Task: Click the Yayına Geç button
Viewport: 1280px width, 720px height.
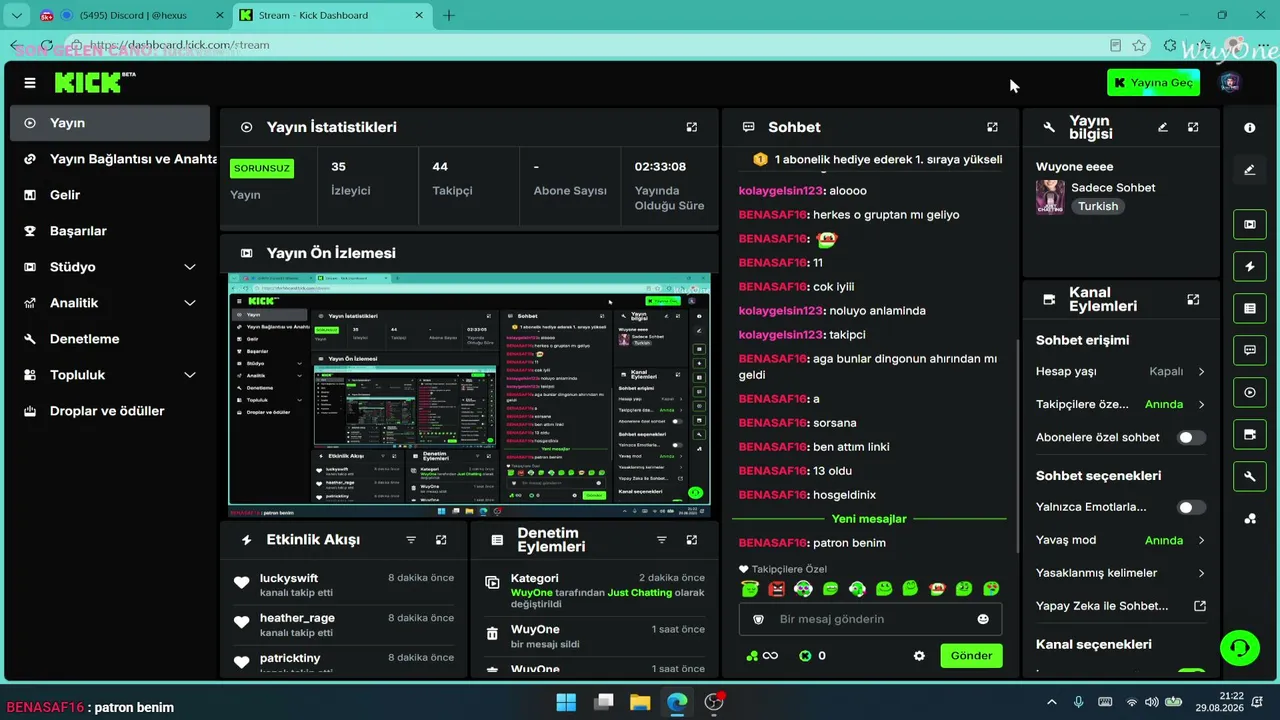Action: pos(1153,82)
